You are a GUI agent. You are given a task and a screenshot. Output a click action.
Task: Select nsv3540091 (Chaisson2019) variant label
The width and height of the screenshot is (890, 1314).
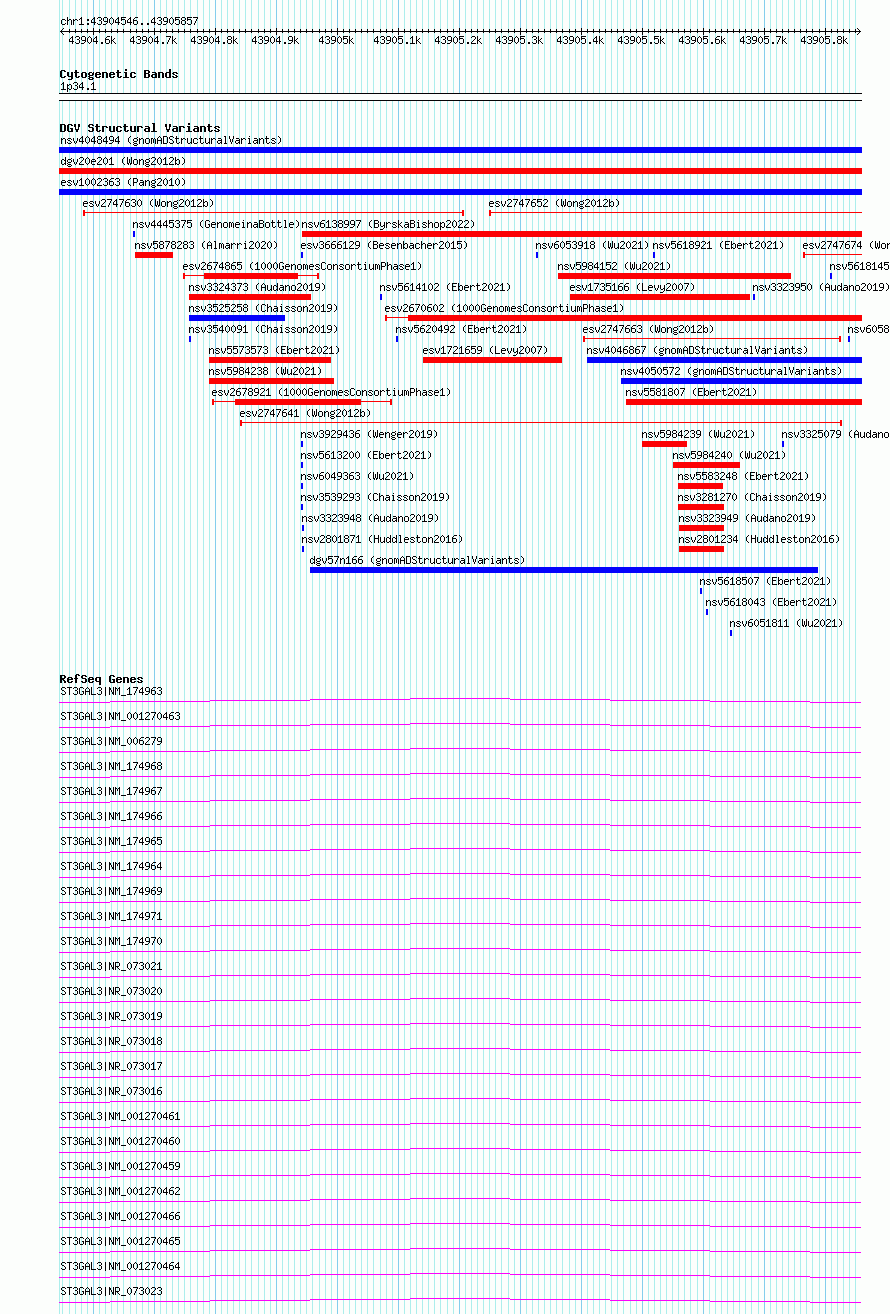pos(263,329)
